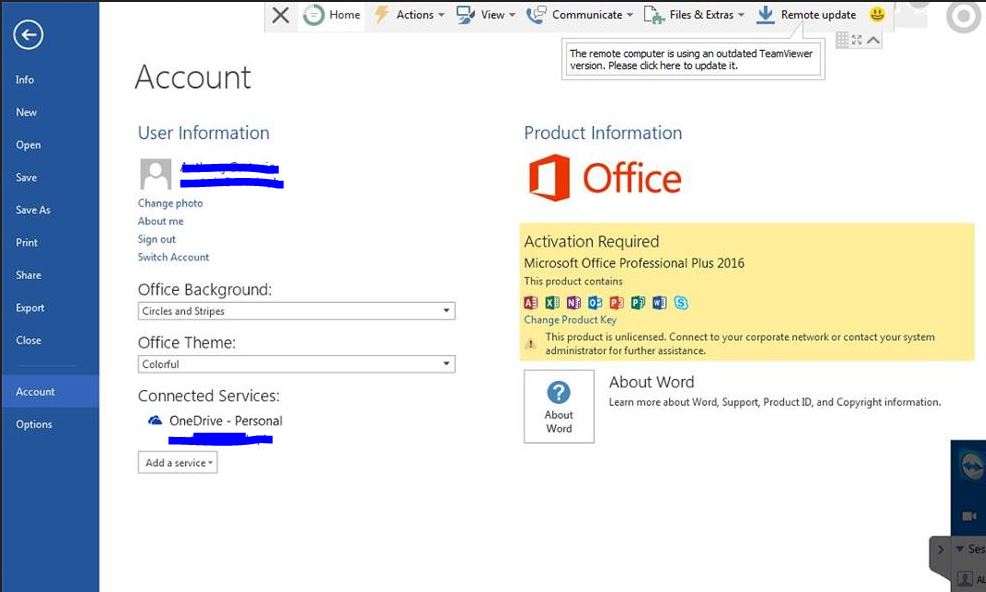Go back using the circled arrow icon

point(28,35)
